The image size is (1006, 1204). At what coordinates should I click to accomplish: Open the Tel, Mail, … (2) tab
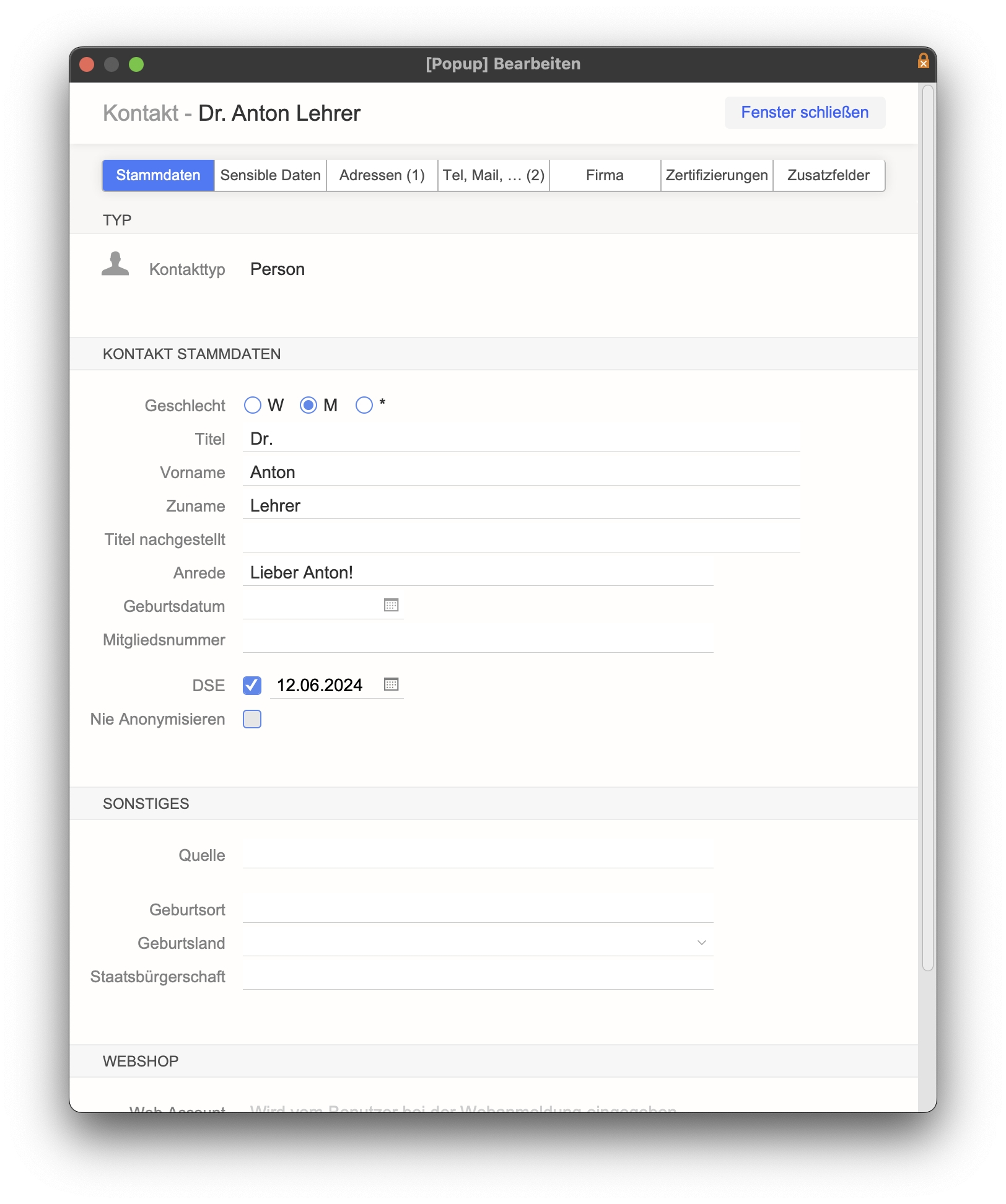[493, 175]
